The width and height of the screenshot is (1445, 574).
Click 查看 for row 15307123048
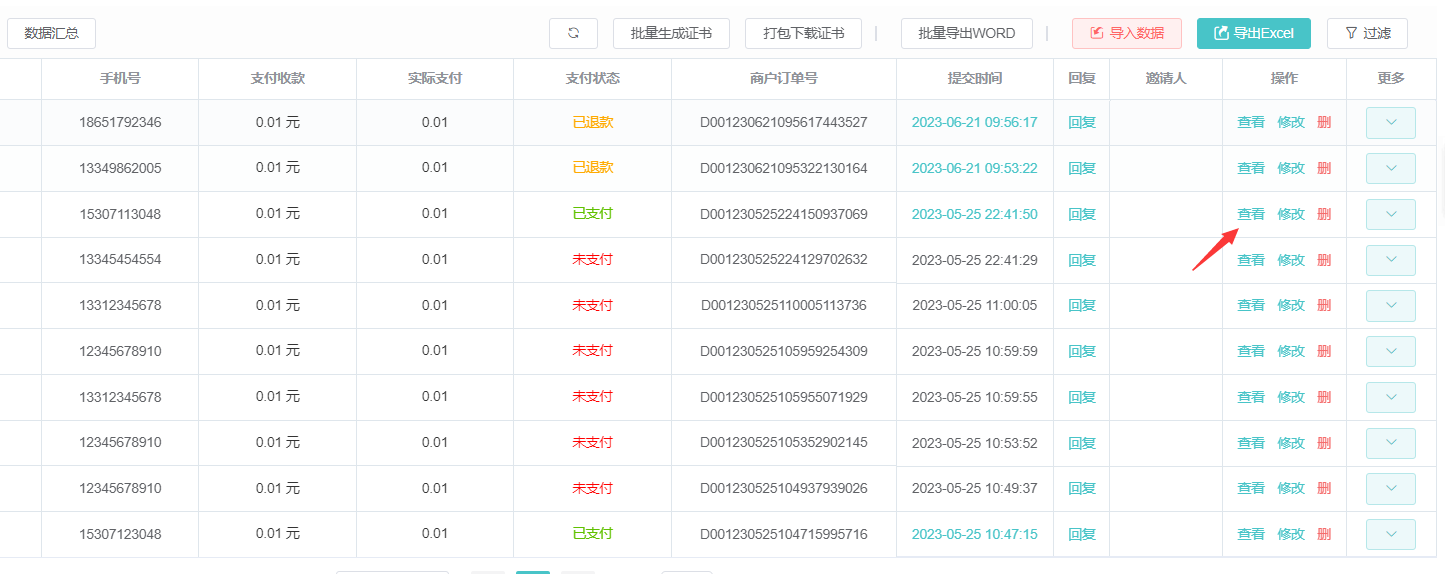[1251, 534]
